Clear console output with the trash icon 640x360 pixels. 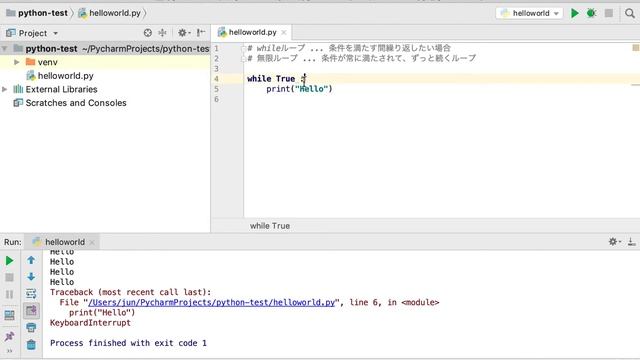(31, 345)
